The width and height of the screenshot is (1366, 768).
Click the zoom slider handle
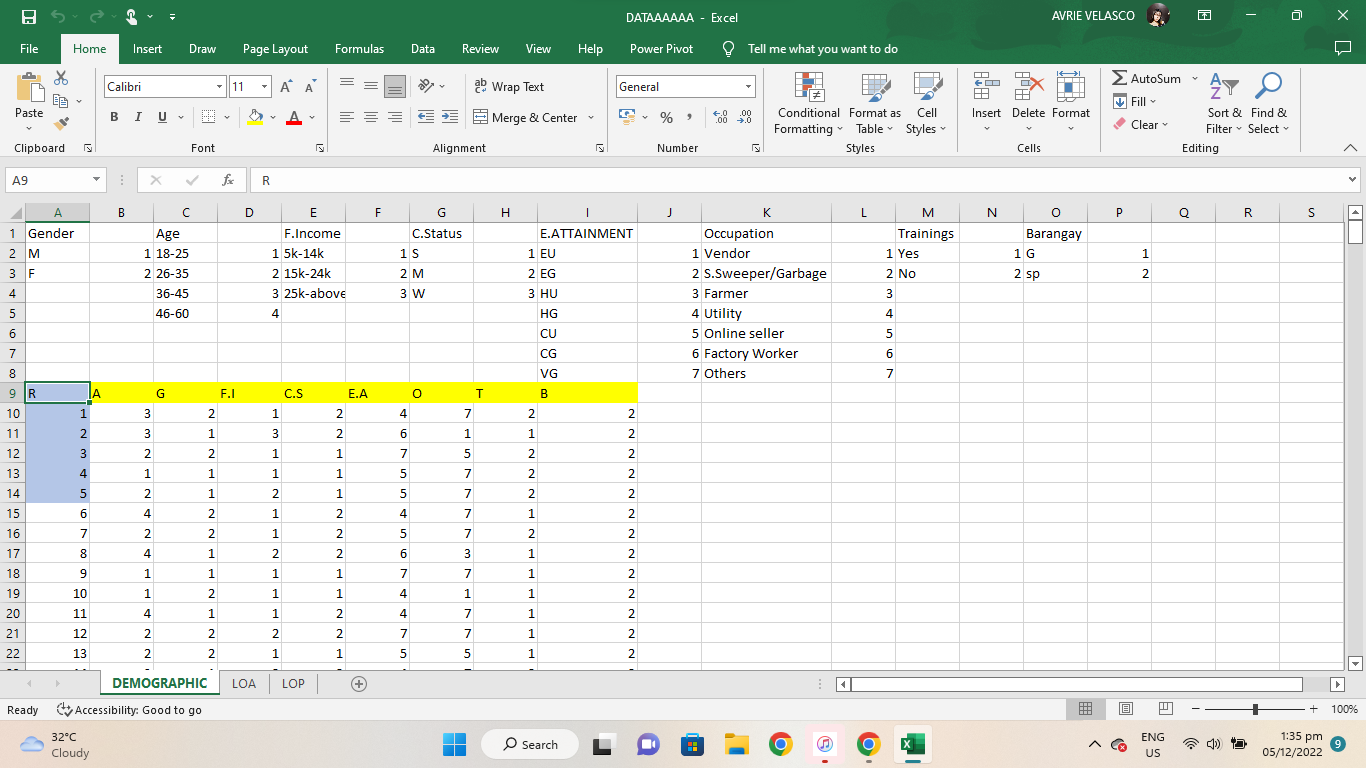1255,709
